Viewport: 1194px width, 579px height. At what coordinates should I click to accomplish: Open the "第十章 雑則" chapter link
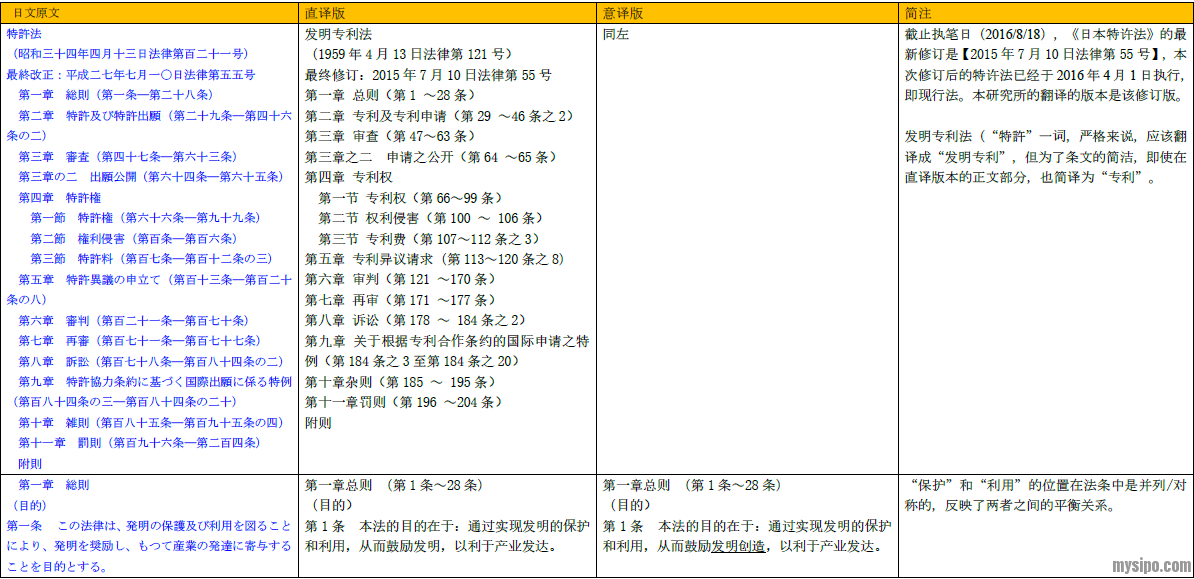tap(150, 422)
